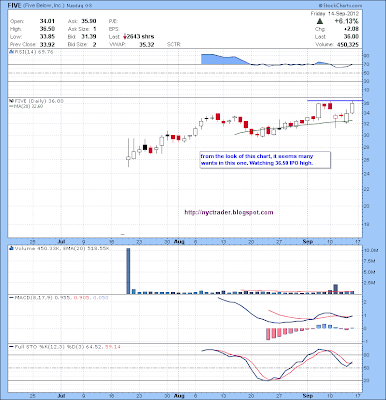Click the FIVE (Daily) 36.00 label

pos(38,101)
